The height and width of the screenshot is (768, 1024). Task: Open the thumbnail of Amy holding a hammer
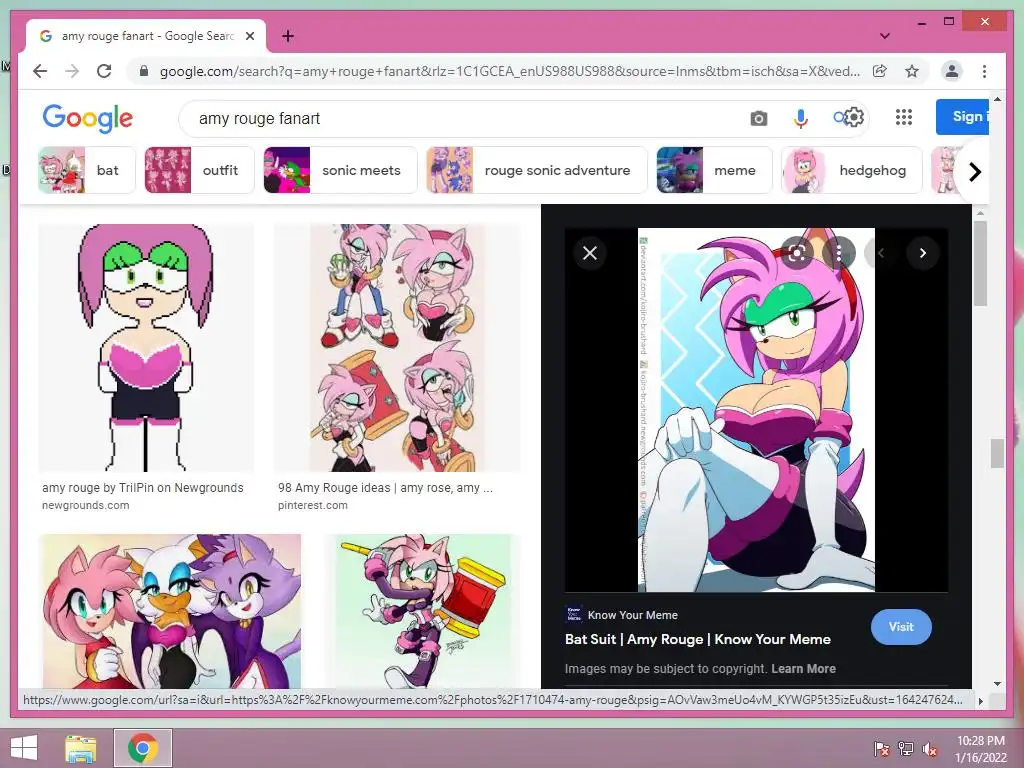click(423, 611)
